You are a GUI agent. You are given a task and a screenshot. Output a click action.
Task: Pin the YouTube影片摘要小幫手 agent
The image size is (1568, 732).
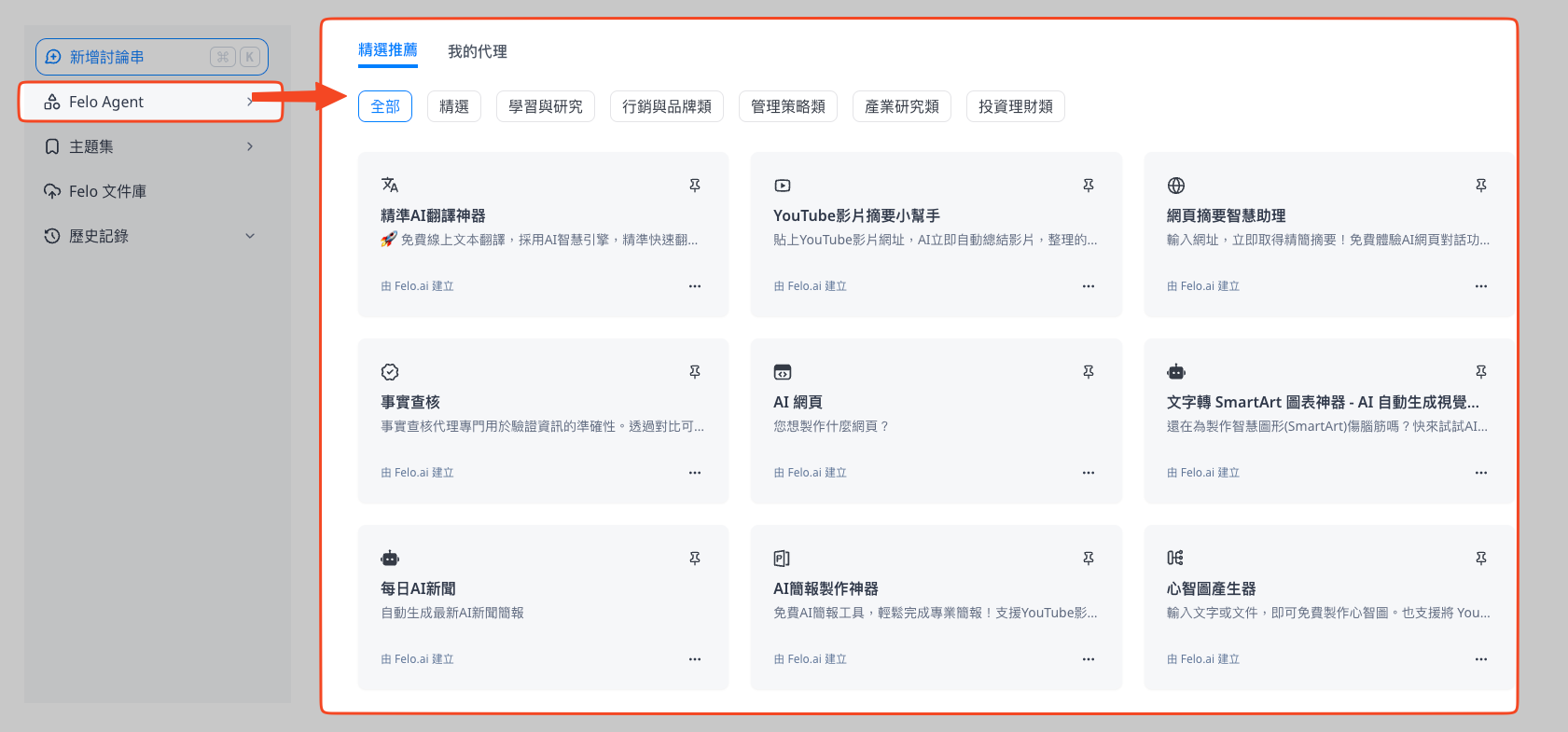[1089, 186]
